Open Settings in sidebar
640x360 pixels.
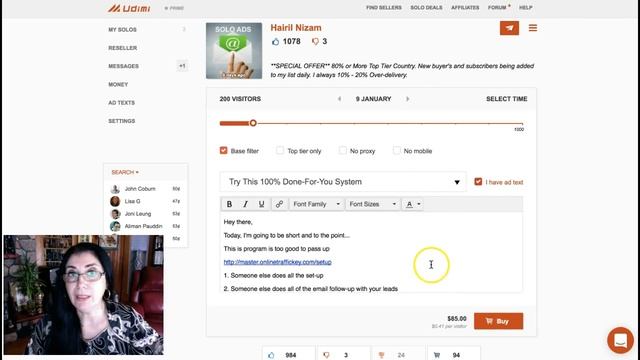tap(122, 121)
